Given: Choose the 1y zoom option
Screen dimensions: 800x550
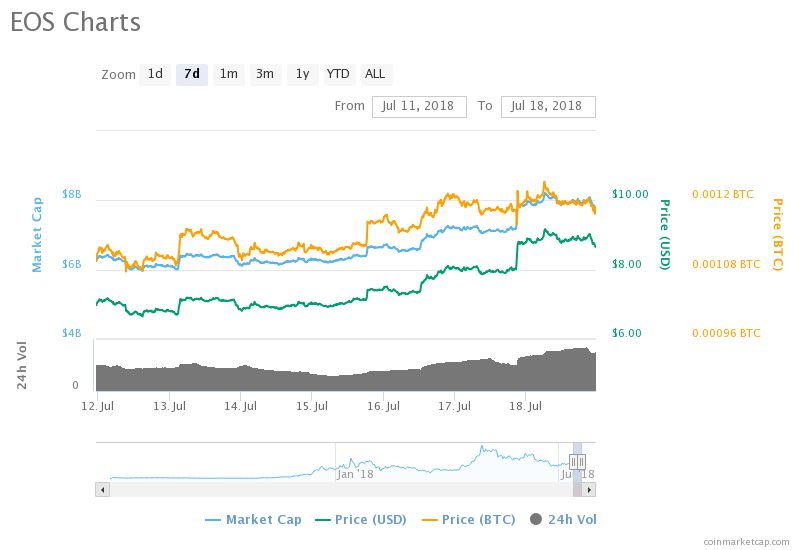Looking at the screenshot, I should click(x=303, y=74).
